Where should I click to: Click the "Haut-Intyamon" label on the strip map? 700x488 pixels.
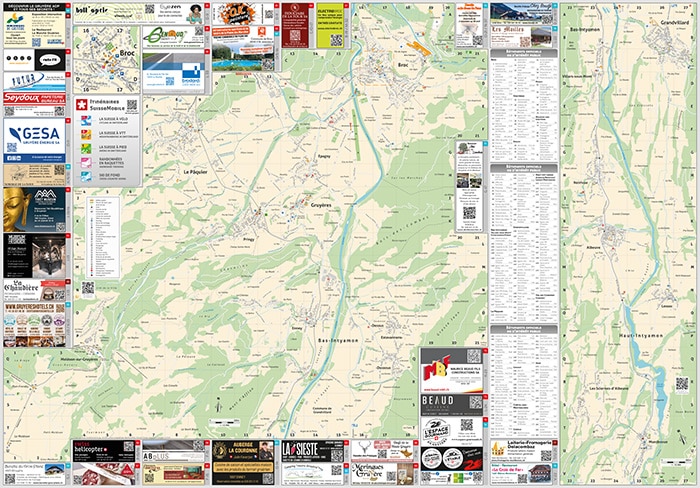[x=641, y=335]
